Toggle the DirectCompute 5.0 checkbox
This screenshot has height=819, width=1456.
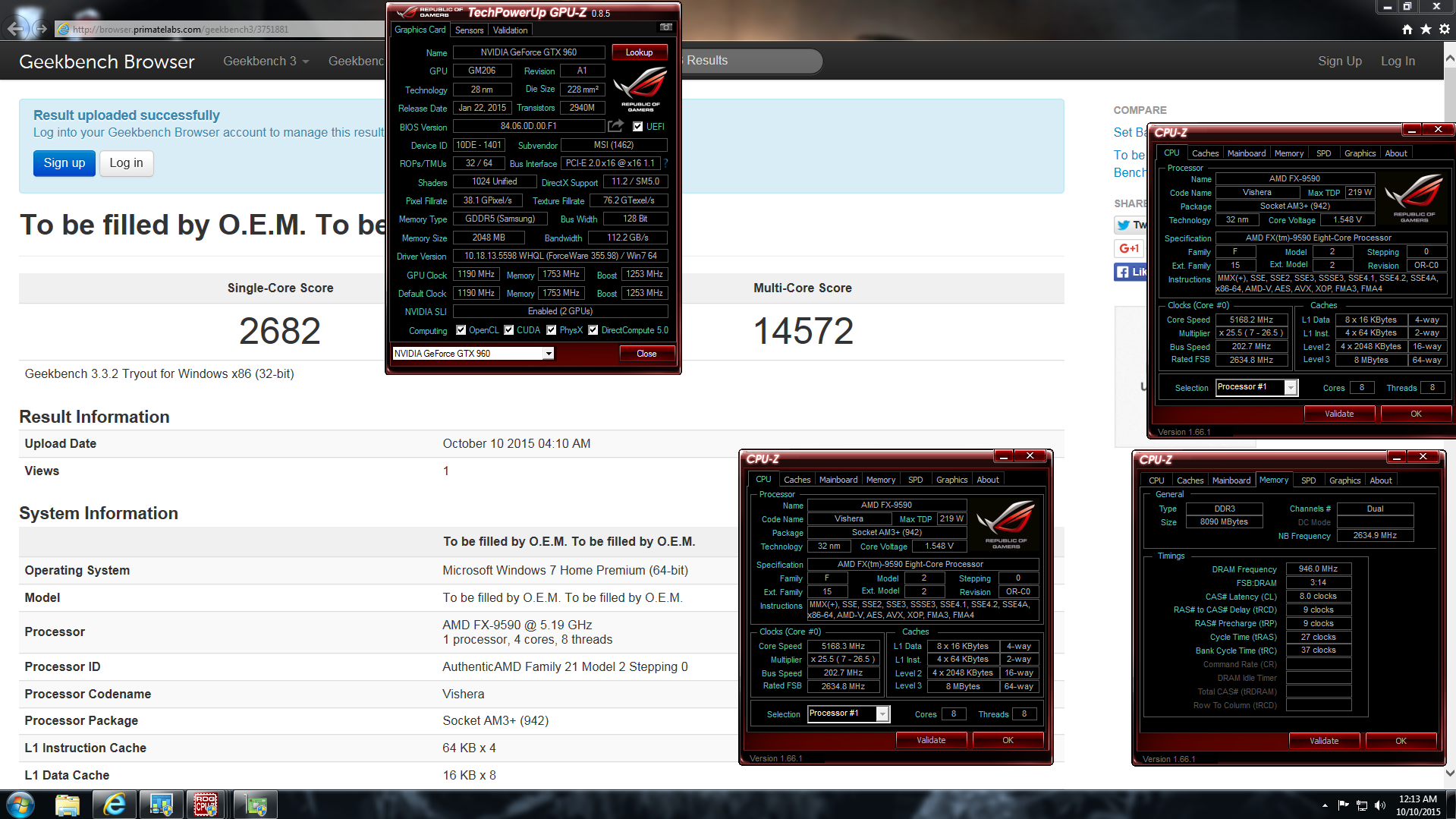tap(593, 330)
